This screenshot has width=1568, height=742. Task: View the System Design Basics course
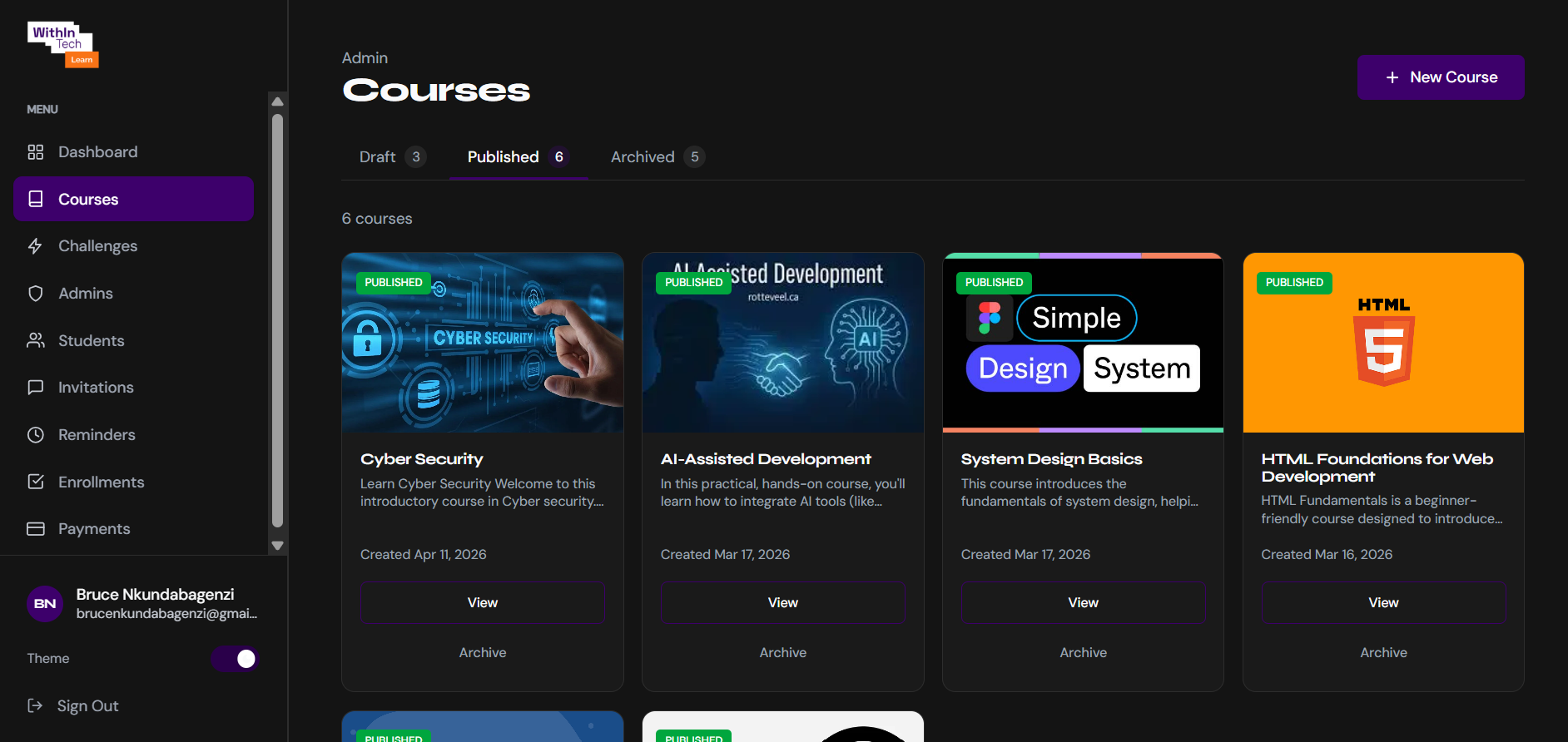tap(1084, 602)
